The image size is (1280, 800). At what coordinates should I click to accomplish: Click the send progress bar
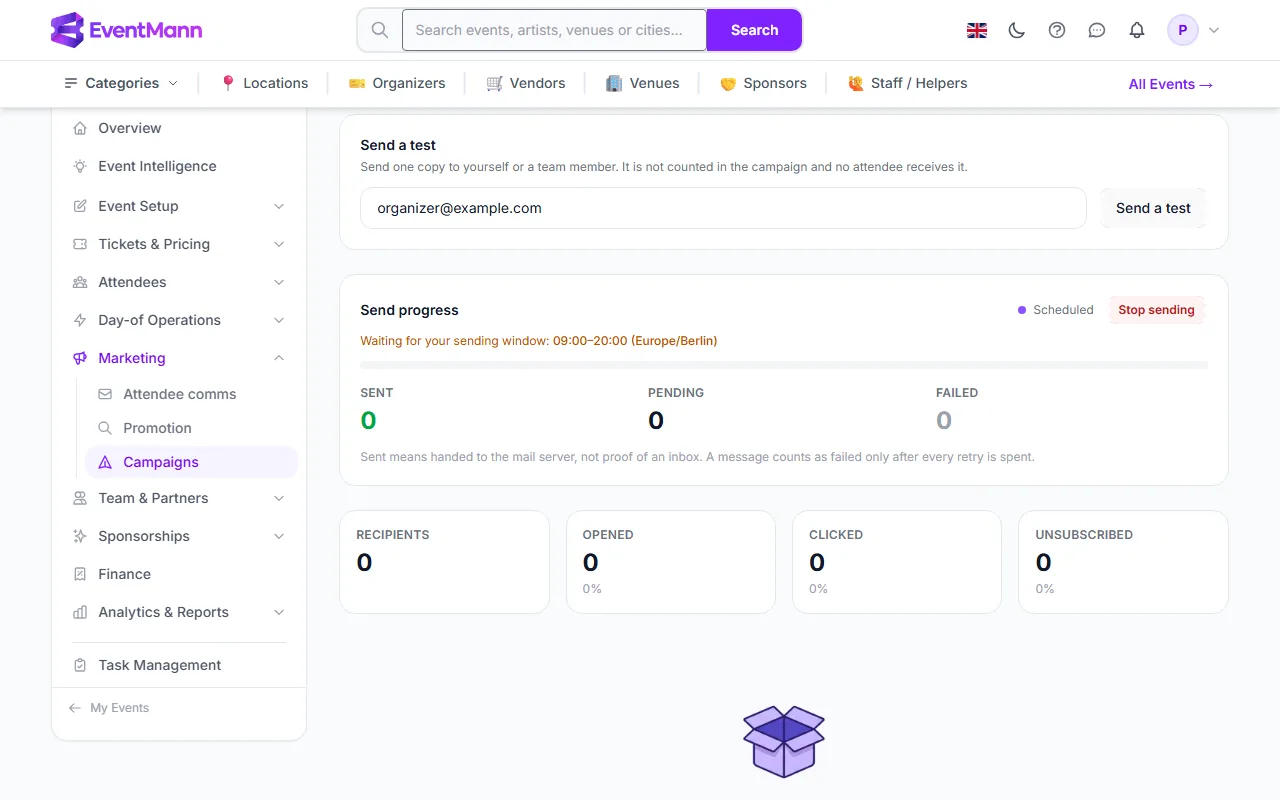[784, 365]
